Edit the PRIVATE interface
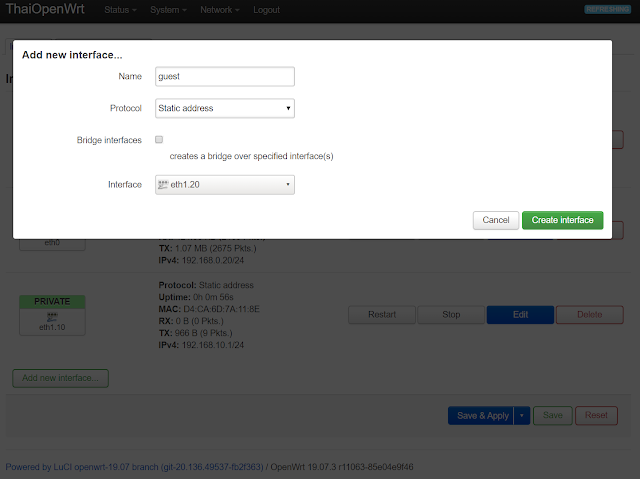The image size is (640, 479). [x=520, y=315]
